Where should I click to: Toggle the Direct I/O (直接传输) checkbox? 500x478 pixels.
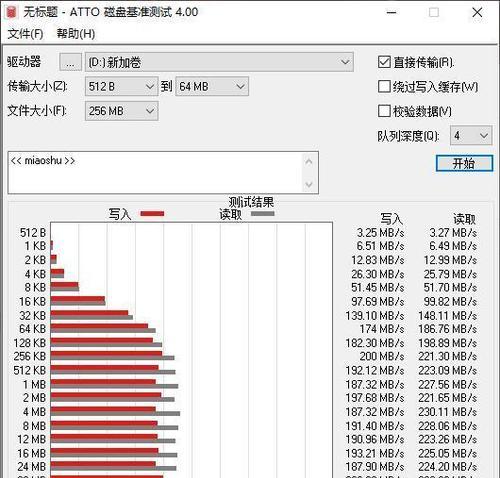click(x=384, y=62)
